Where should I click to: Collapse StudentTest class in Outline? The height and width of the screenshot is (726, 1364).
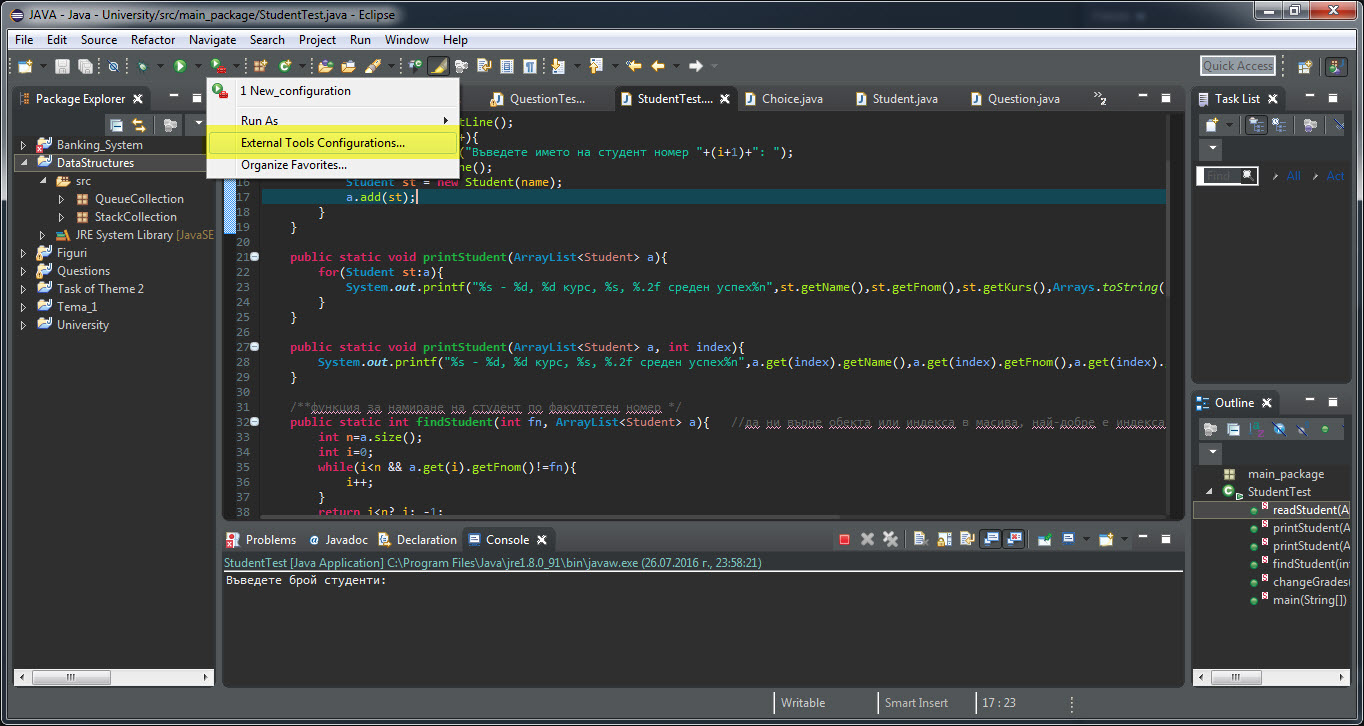coord(1209,492)
